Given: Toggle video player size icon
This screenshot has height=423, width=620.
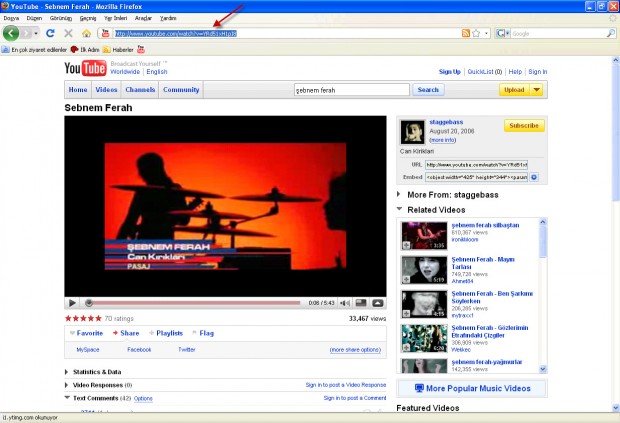Looking at the screenshot, I should [361, 303].
